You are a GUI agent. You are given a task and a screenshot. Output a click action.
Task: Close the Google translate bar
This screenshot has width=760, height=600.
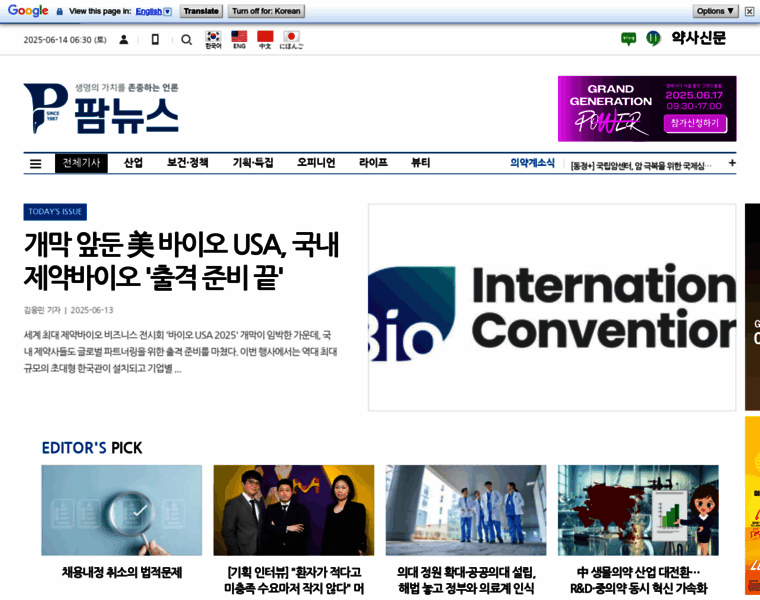coord(749,11)
